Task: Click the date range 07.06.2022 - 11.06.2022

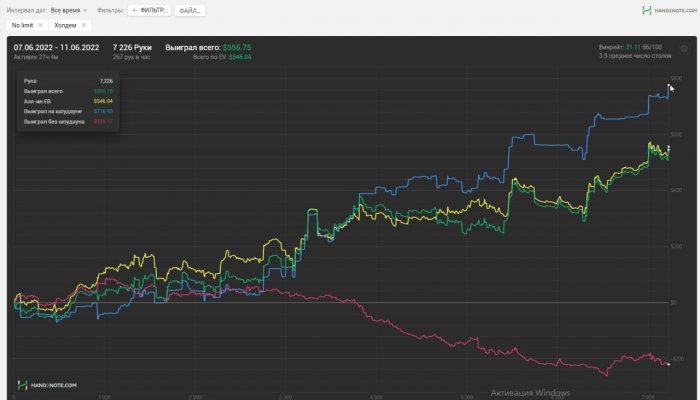Action: pyautogui.click(x=55, y=47)
